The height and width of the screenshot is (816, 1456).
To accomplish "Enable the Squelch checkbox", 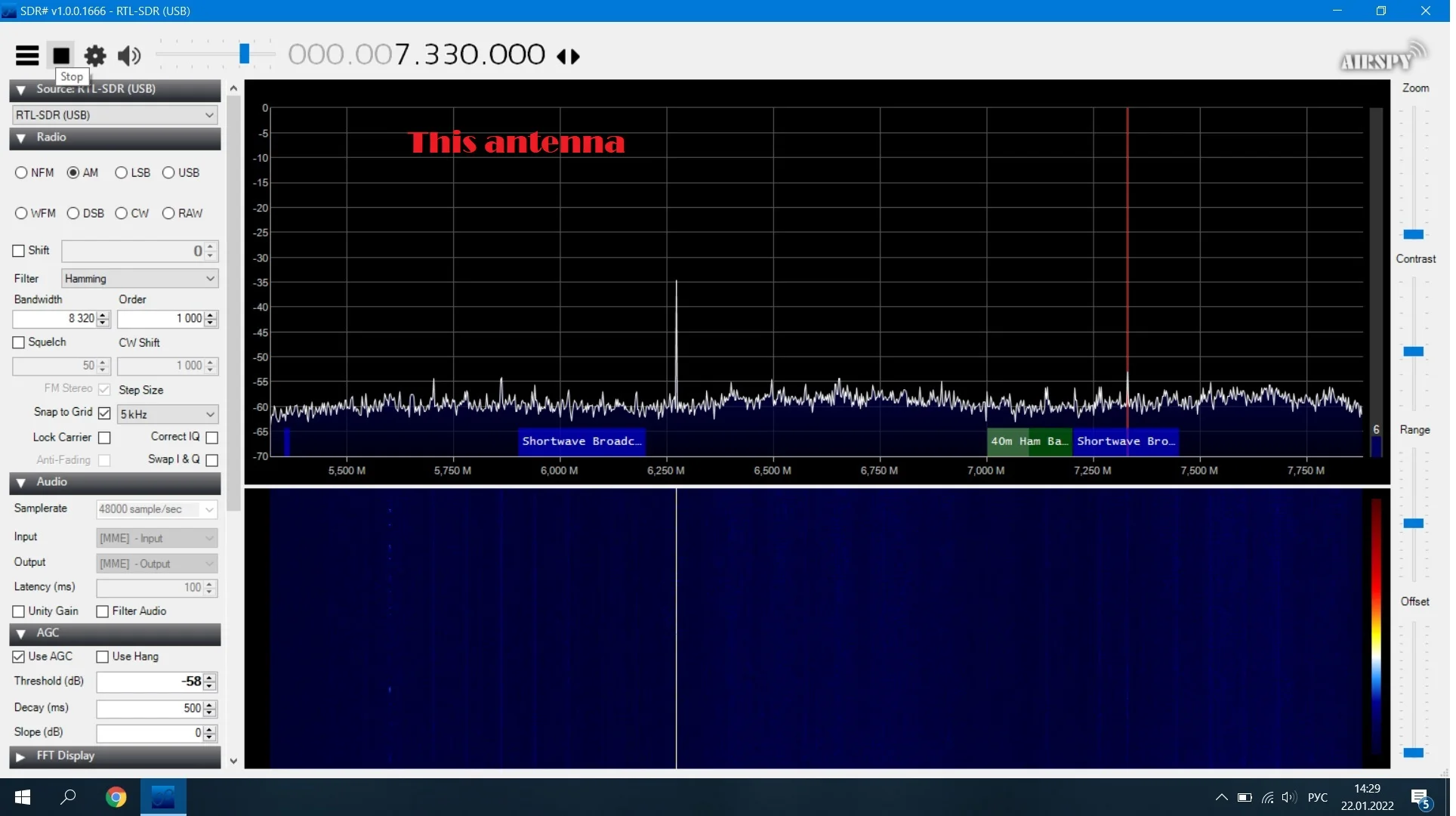I will [x=19, y=343].
